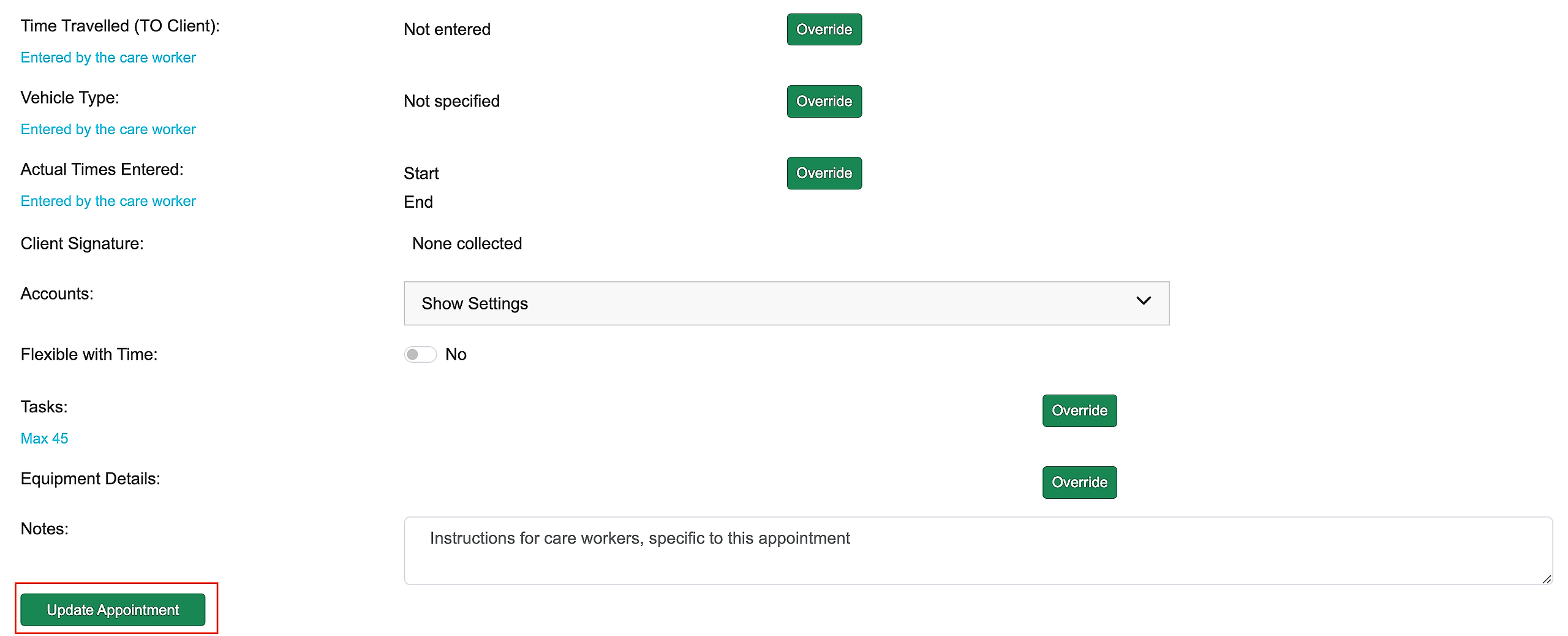Screen dimensions: 1568x636
Task: Override the Actual Times Entered
Action: pyautogui.click(x=824, y=173)
